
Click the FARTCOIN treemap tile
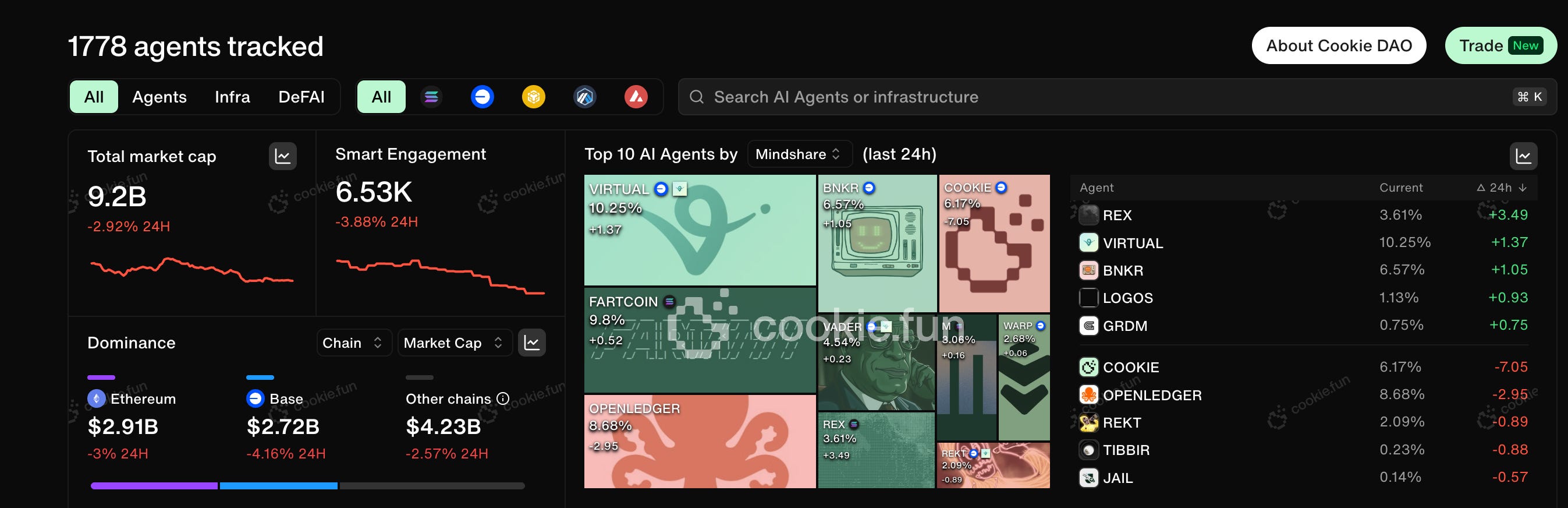[700, 340]
